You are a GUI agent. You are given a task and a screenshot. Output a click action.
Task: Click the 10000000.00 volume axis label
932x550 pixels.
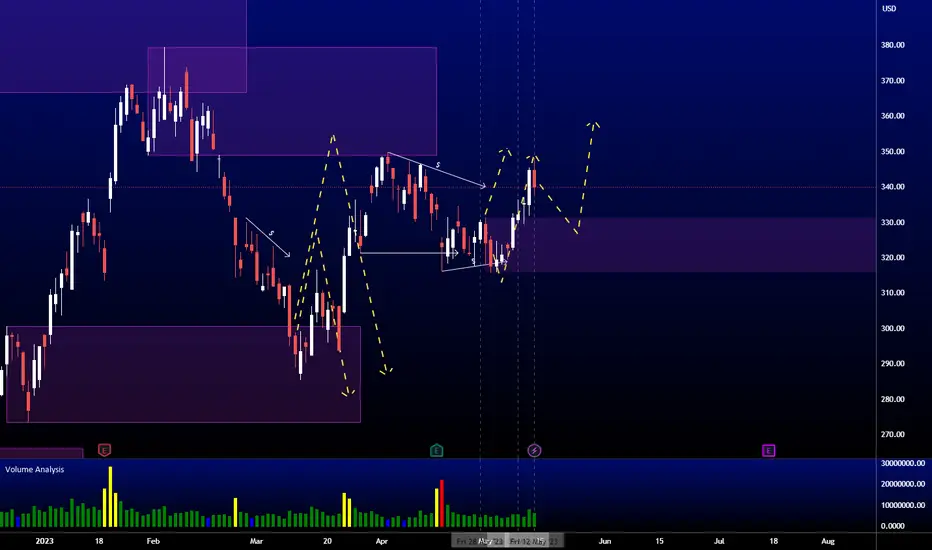(x=902, y=505)
